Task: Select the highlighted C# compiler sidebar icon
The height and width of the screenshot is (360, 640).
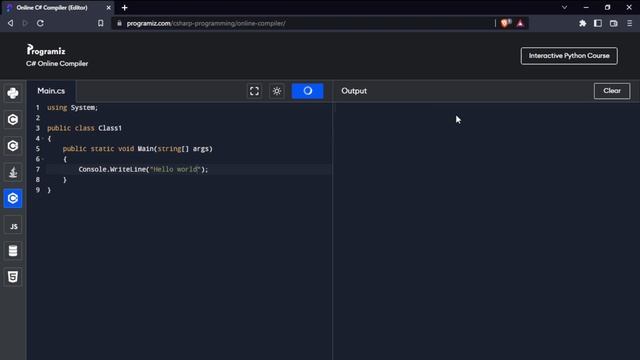Action: pyautogui.click(x=13, y=198)
